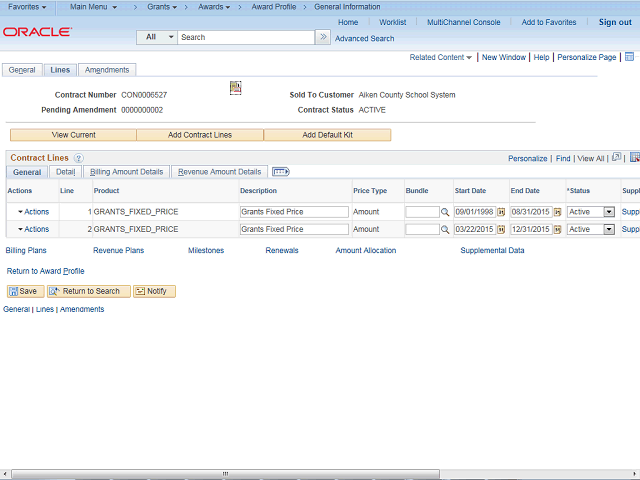Click the Description field on line 1
The image size is (640, 480).
294,212
